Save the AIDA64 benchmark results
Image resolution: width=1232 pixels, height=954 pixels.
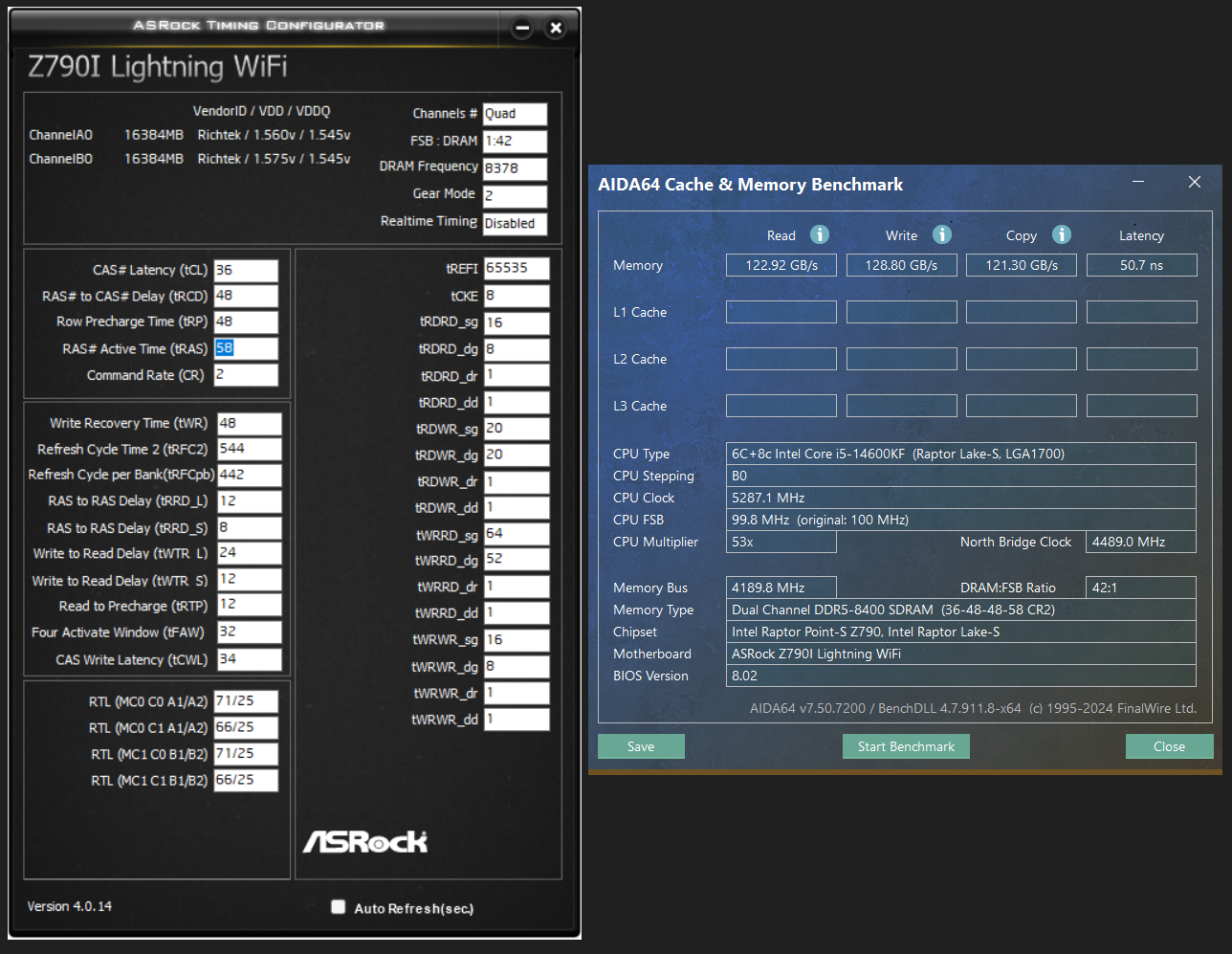641,746
